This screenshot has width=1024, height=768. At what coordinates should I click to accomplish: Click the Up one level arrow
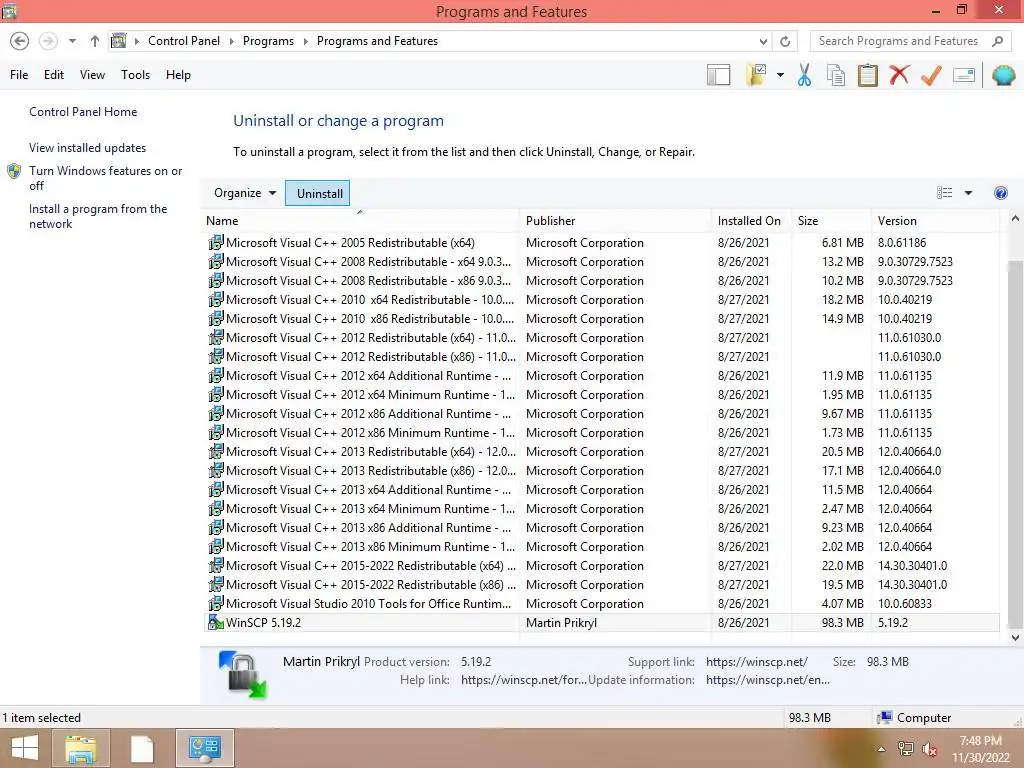(95, 41)
